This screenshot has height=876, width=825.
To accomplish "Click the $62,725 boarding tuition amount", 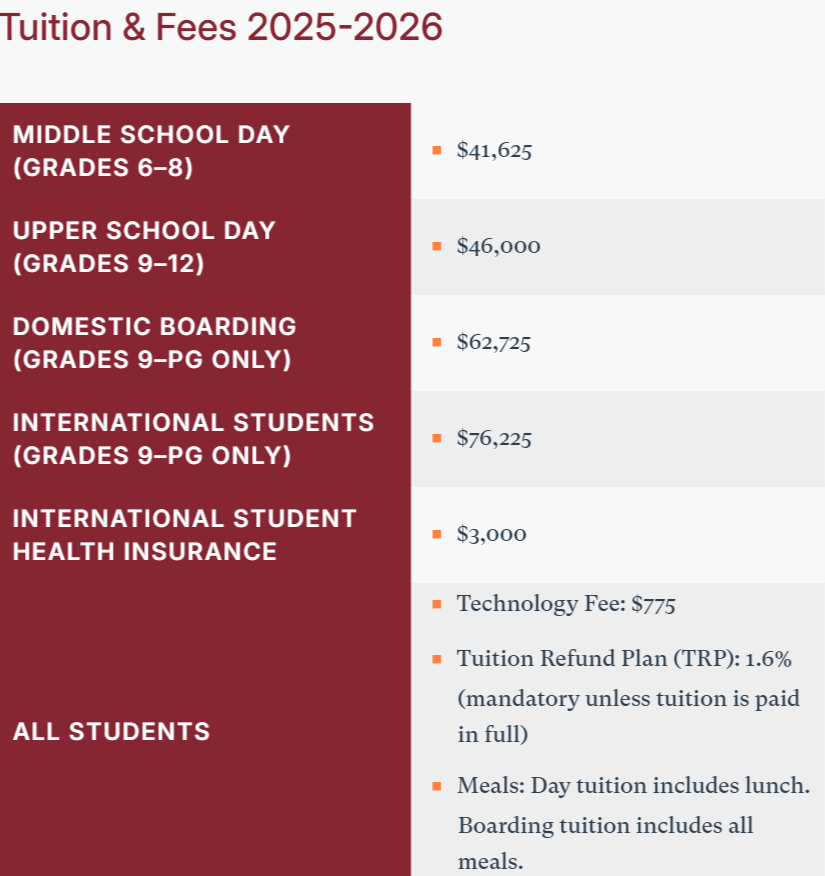I will [x=493, y=343].
